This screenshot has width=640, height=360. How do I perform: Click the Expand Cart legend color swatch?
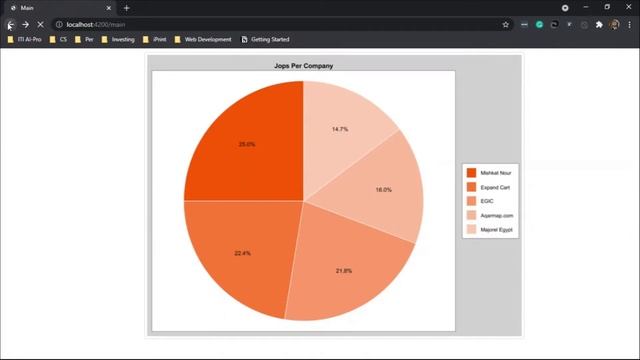[471, 187]
